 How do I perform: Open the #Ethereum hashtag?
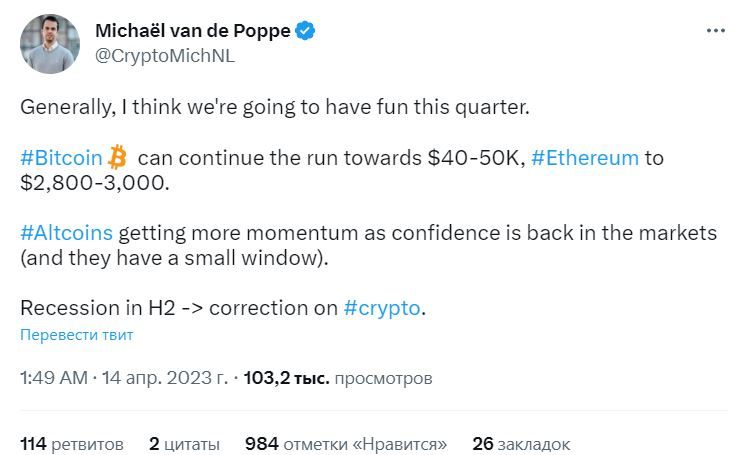click(x=584, y=158)
